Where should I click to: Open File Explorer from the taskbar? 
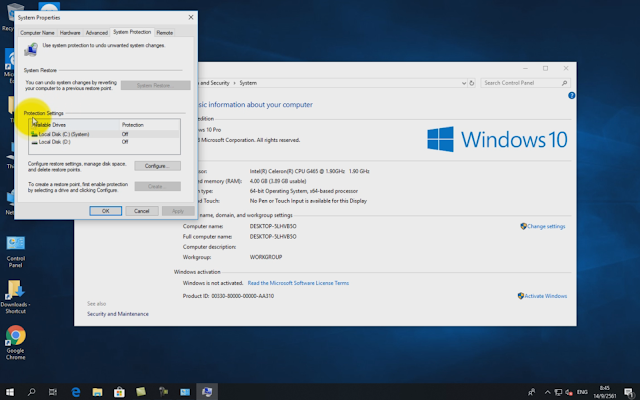pyautogui.click(x=97, y=392)
